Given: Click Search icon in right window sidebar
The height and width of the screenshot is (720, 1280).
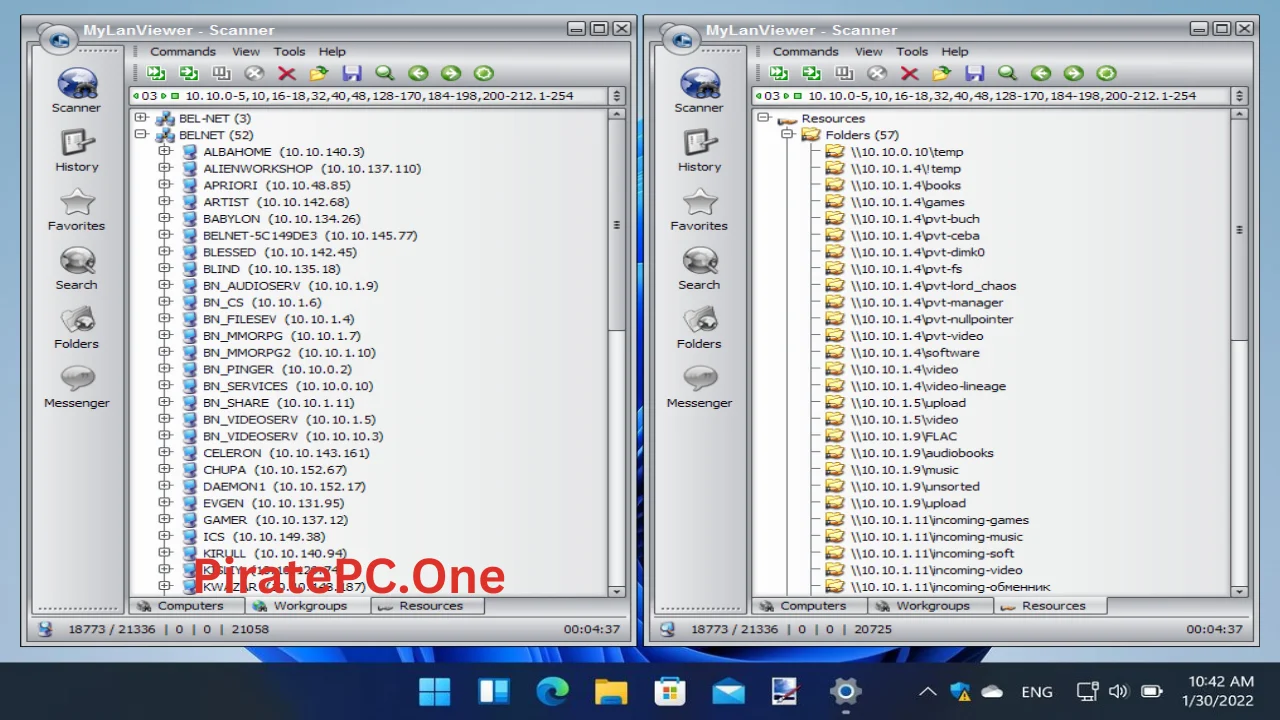Looking at the screenshot, I should click(700, 261).
